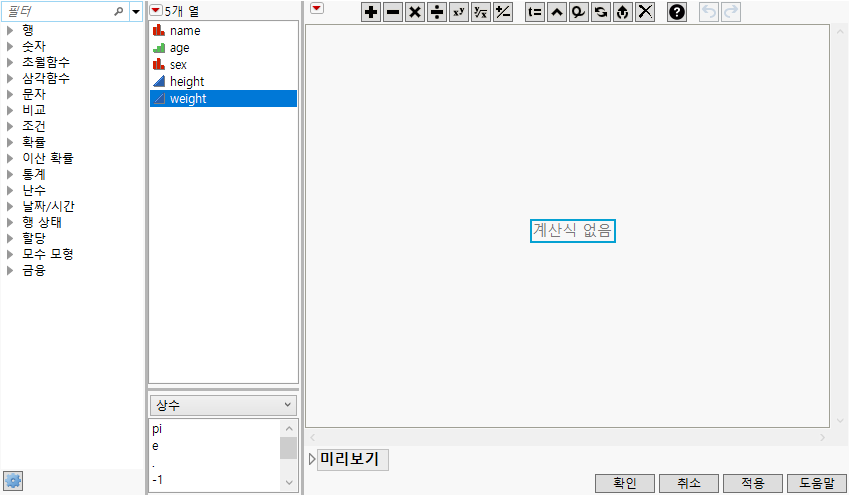Open help with the question mark icon
Screen dimensions: 849x495
tap(677, 12)
